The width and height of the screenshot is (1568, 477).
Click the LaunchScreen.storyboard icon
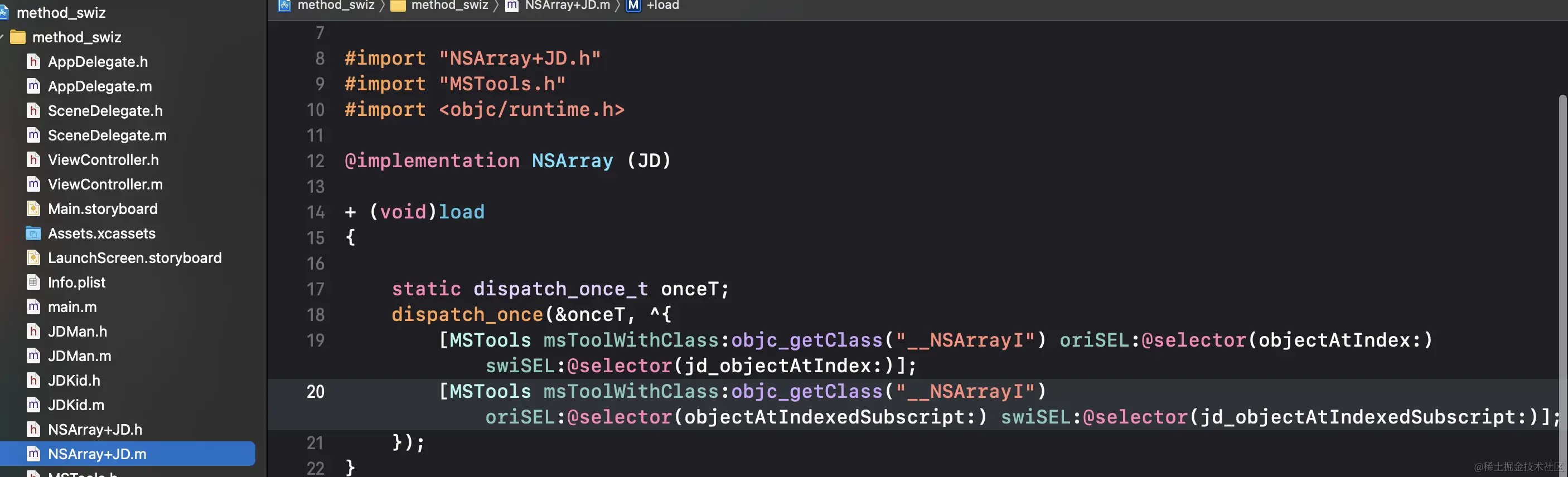(x=33, y=258)
